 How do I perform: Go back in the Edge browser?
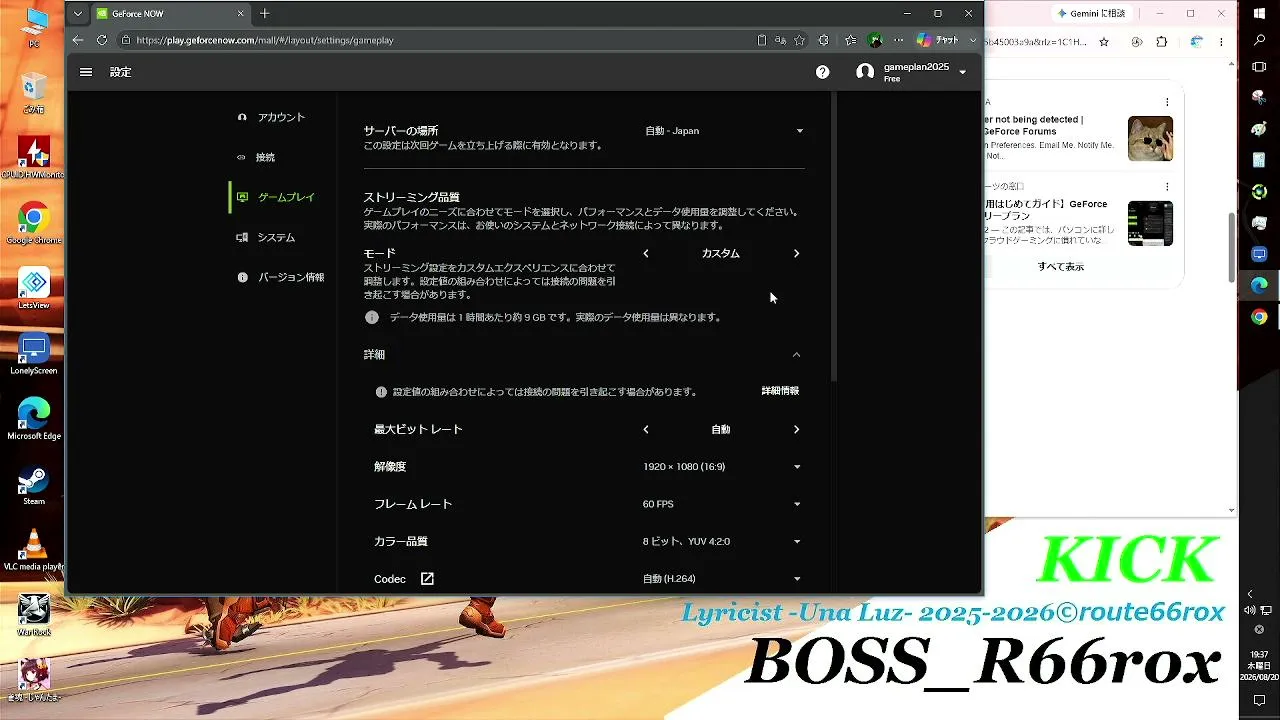point(79,40)
